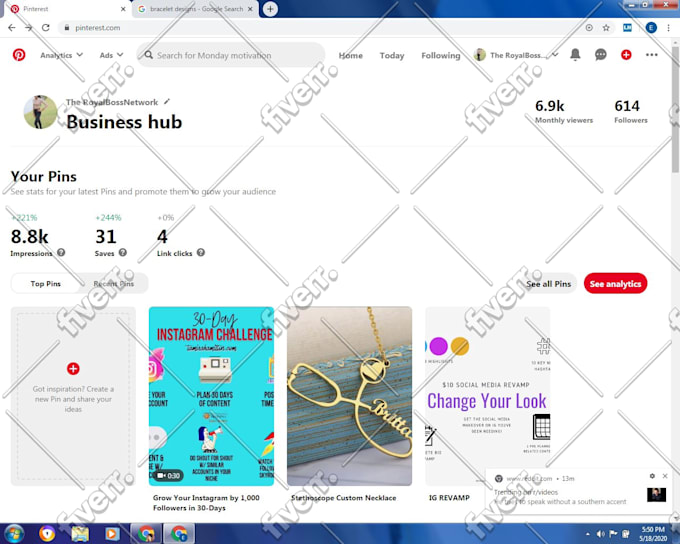The image size is (680, 544).
Task: Open the Change Your Look pin
Action: click(487, 396)
